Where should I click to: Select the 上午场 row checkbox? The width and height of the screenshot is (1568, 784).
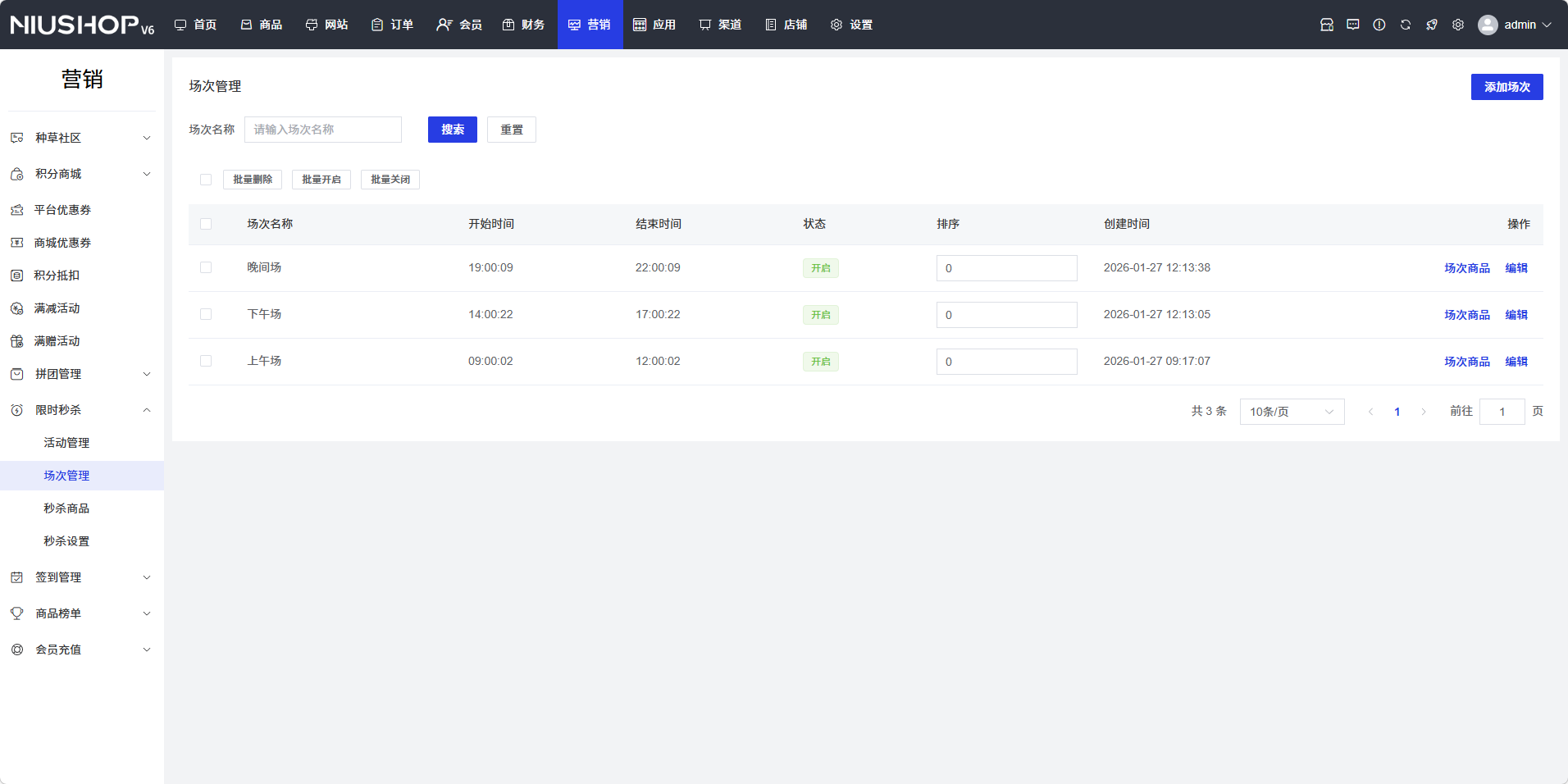pos(206,361)
